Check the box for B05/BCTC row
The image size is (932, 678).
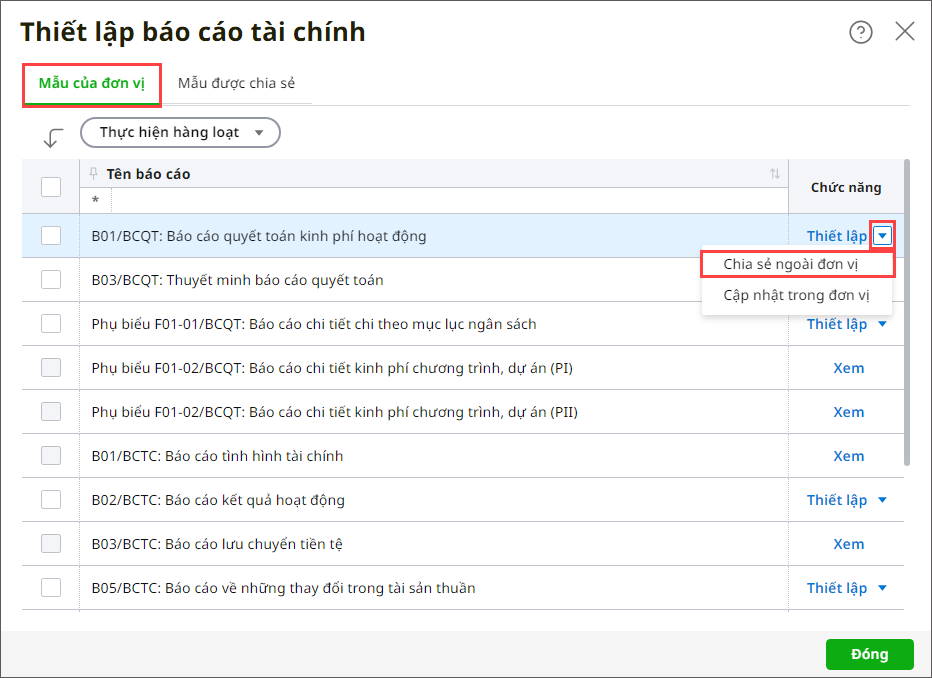coord(51,588)
